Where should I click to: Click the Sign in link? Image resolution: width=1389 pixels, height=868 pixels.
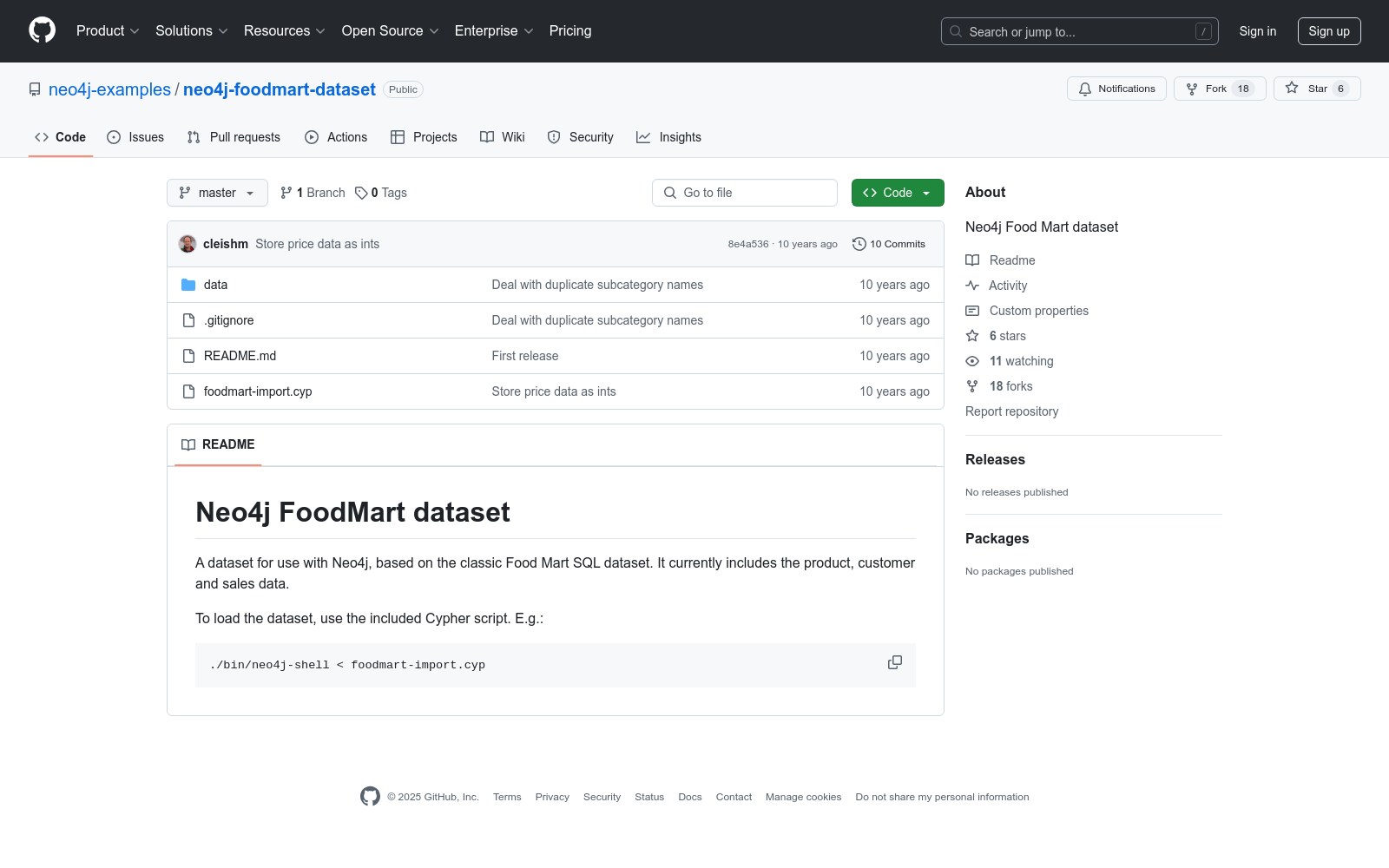click(x=1258, y=31)
